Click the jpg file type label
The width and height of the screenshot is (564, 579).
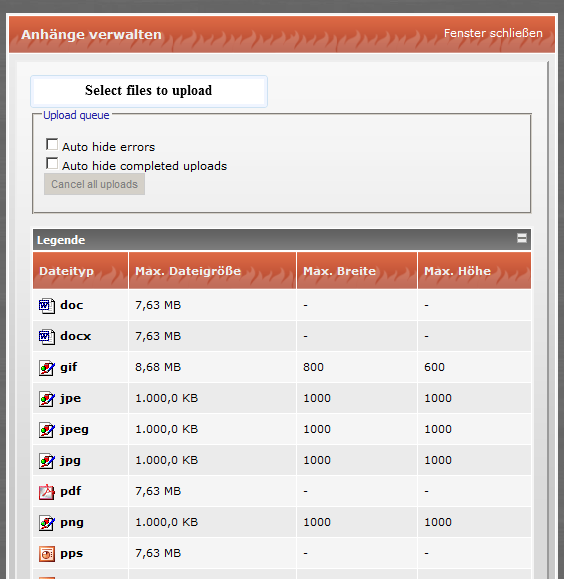click(71, 461)
